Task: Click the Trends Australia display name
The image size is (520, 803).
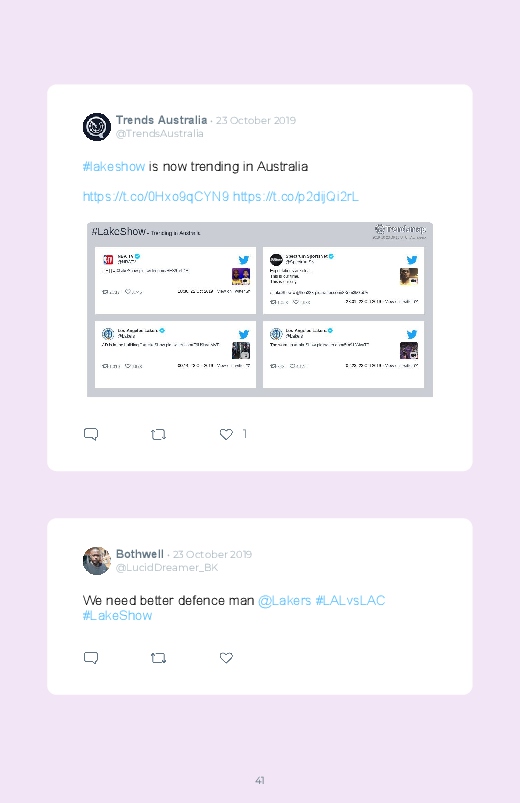Action: 161,120
